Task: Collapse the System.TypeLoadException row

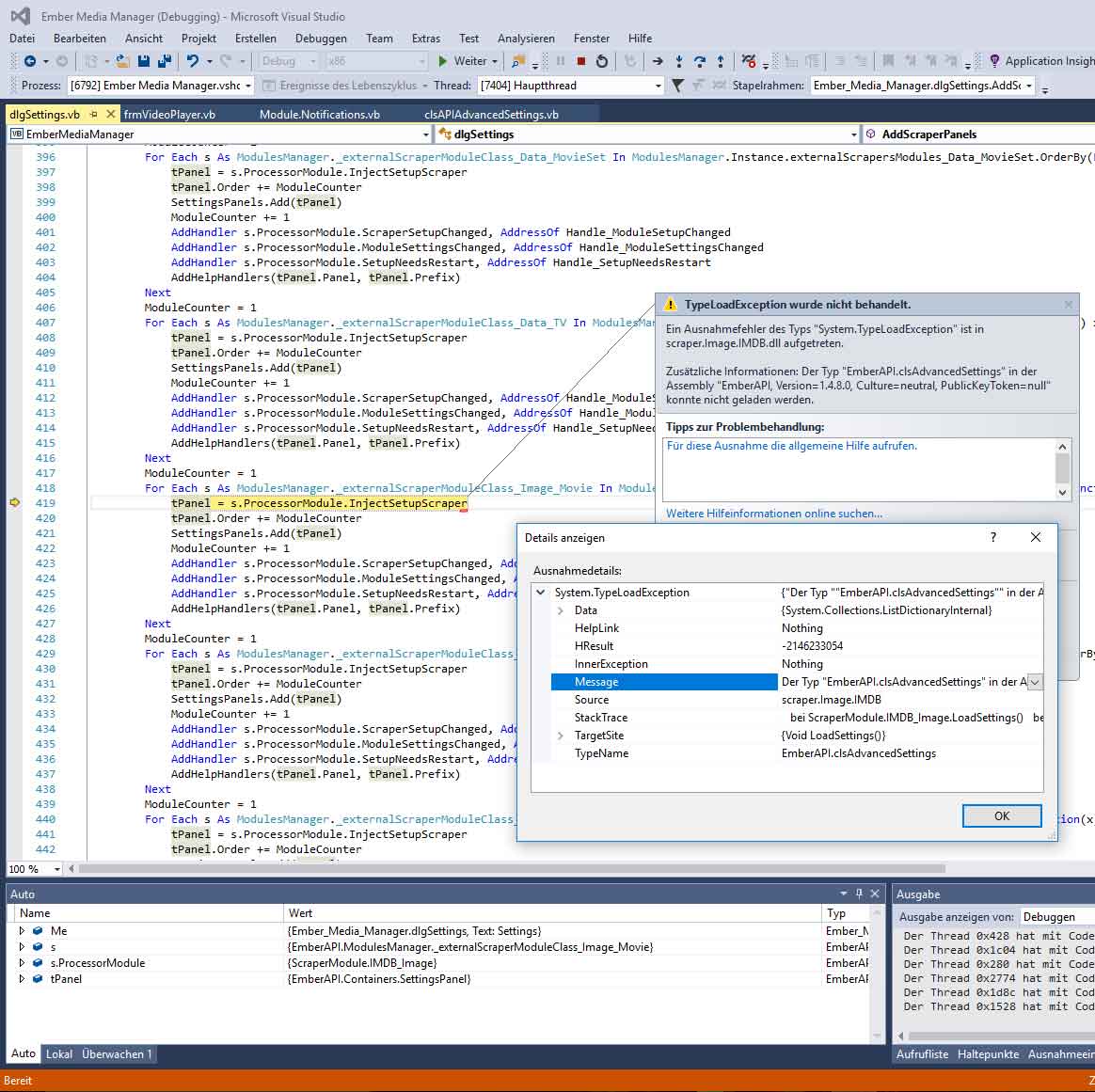Action: tap(541, 592)
